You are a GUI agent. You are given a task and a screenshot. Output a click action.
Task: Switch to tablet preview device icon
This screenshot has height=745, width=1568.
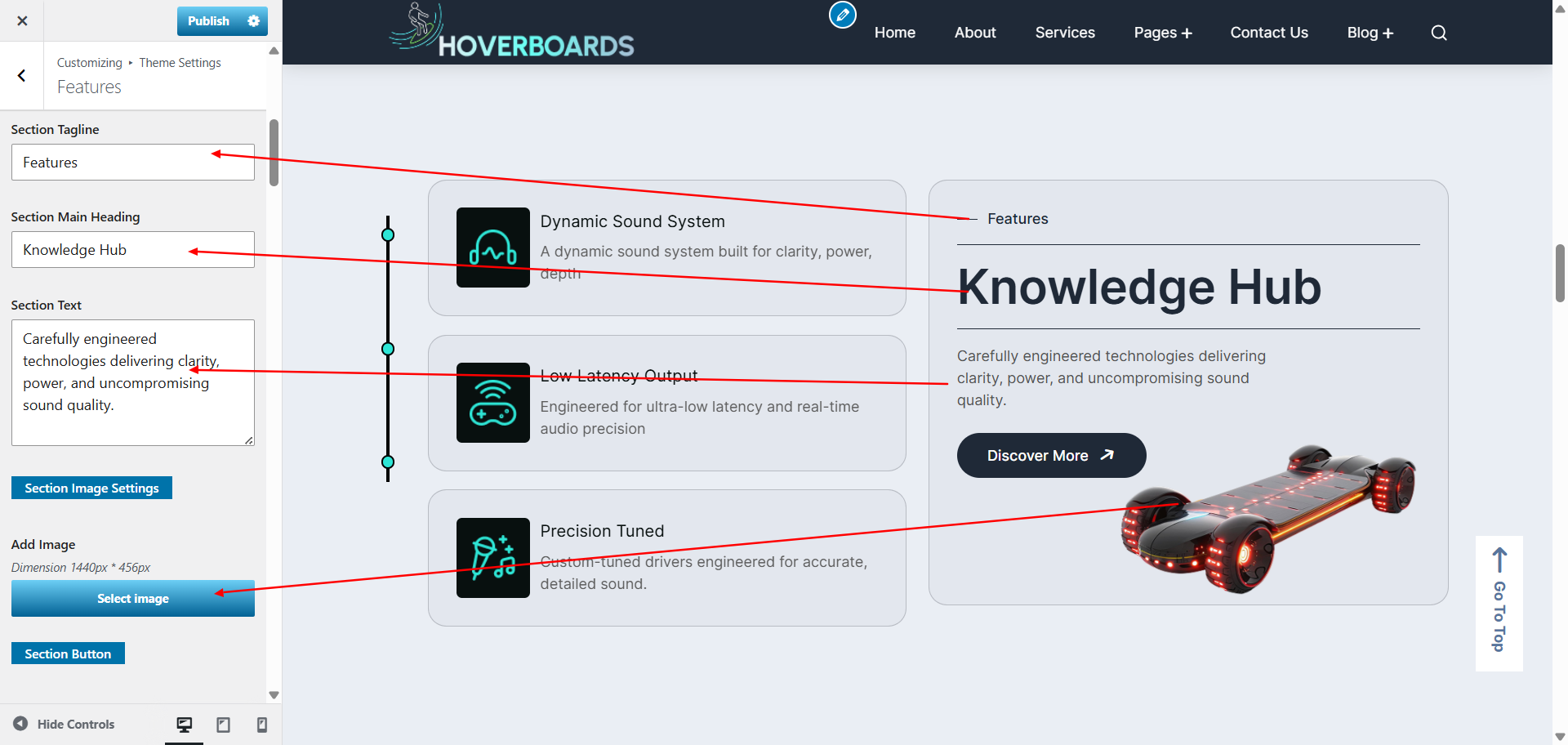tap(223, 725)
